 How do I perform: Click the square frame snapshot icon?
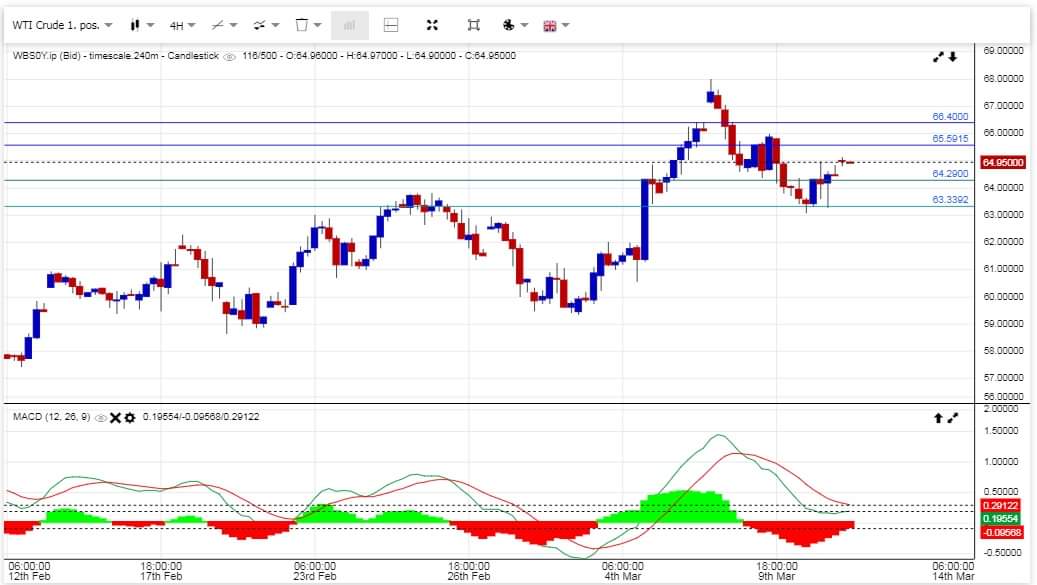[x=473, y=25]
